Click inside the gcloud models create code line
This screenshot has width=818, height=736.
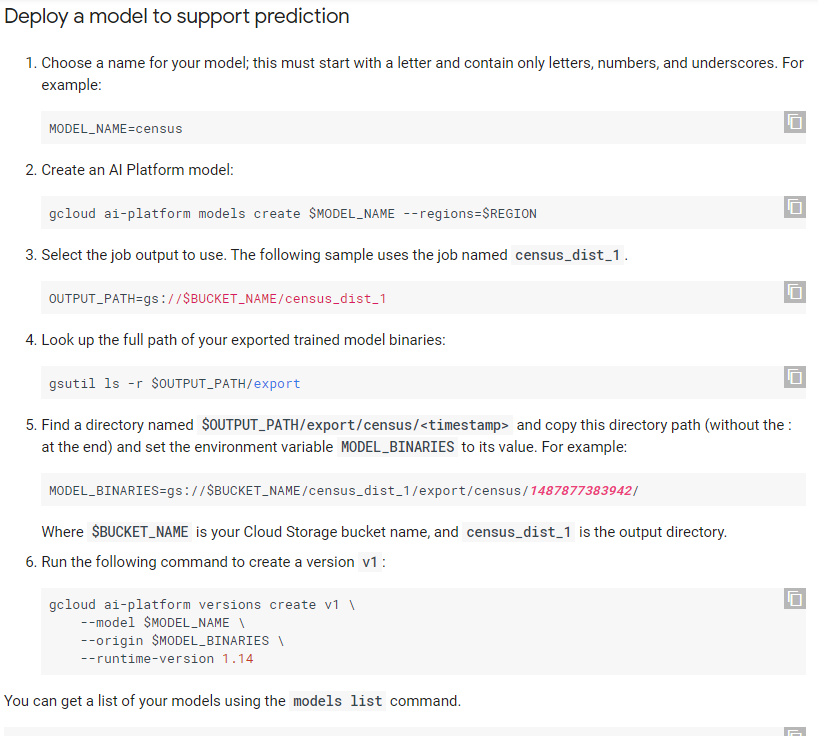(292, 214)
